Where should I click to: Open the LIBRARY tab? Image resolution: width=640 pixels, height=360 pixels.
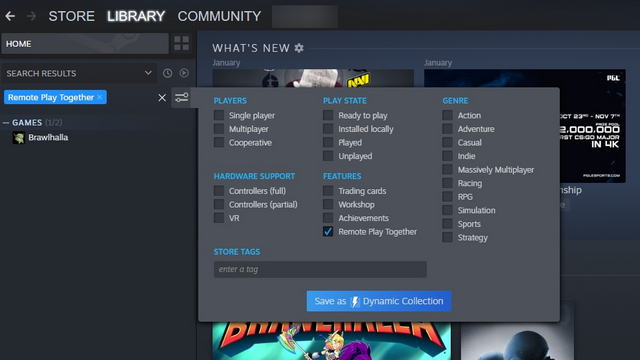[x=136, y=16]
